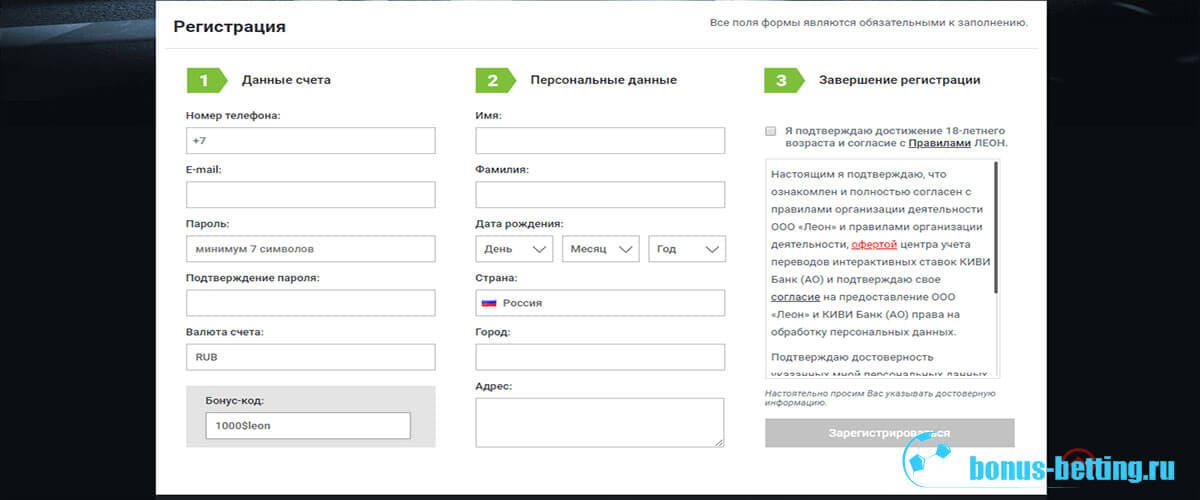Screen dimensions: 1200x500
Task: Open the red 'офертой' link
Action: (x=874, y=244)
